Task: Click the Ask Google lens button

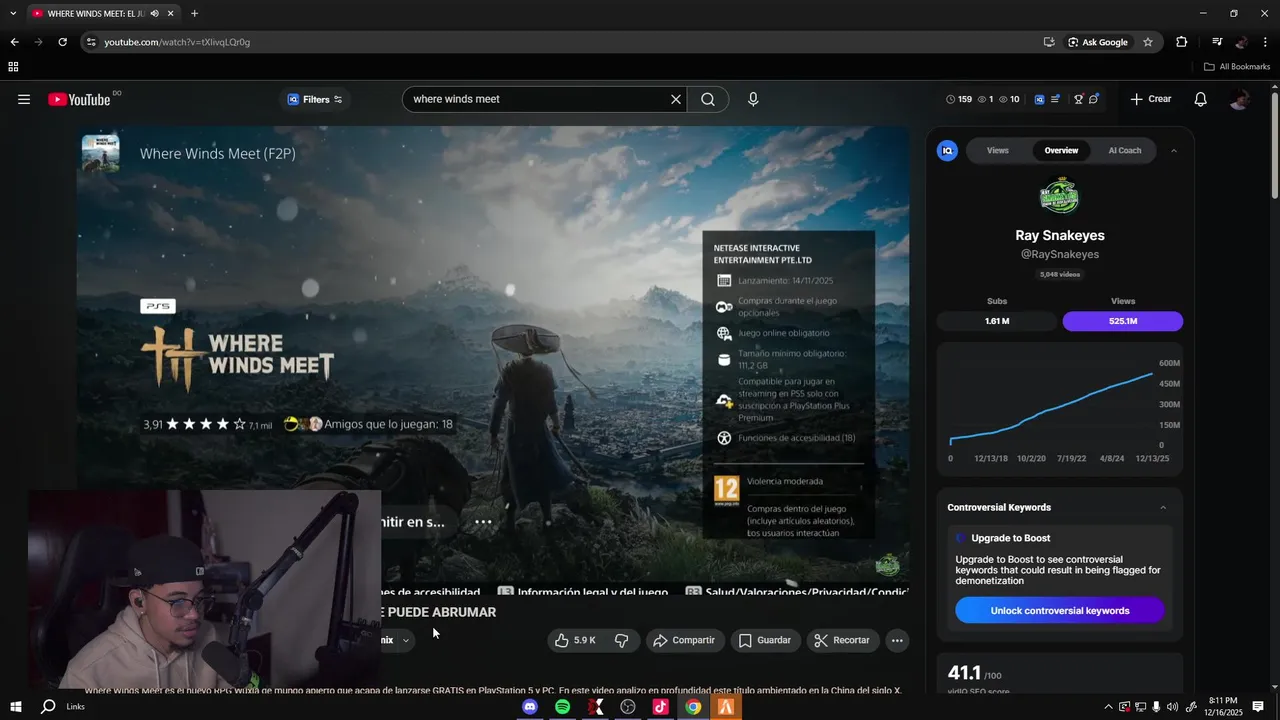Action: click(1098, 42)
